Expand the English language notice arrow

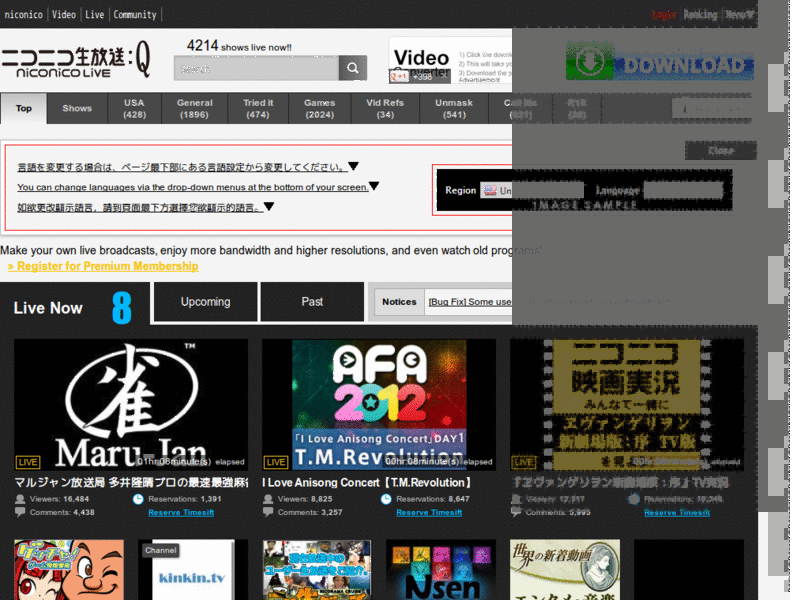pyautogui.click(x=374, y=186)
